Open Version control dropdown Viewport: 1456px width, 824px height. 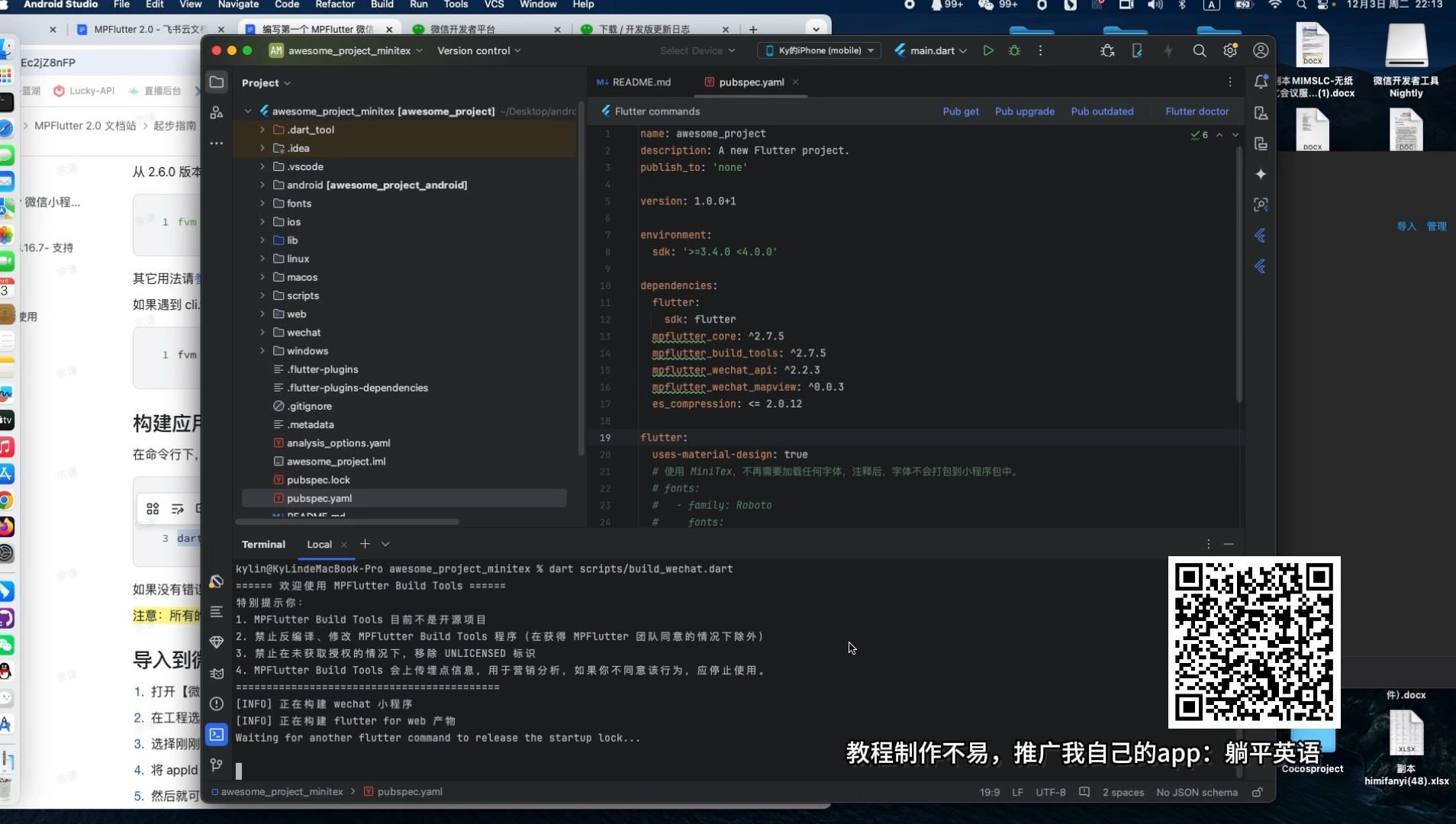(x=479, y=50)
